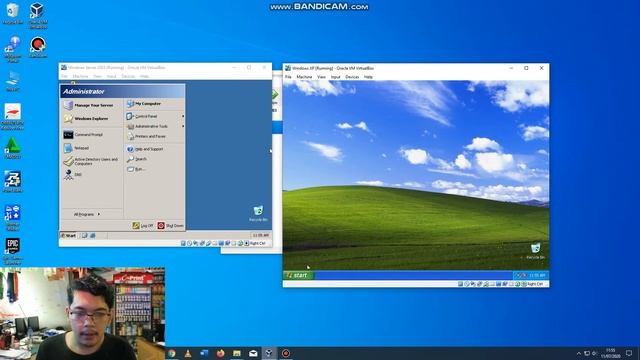640x360 pixels.
Task: Open Active Directory Users and Computers
Action: [91, 162]
